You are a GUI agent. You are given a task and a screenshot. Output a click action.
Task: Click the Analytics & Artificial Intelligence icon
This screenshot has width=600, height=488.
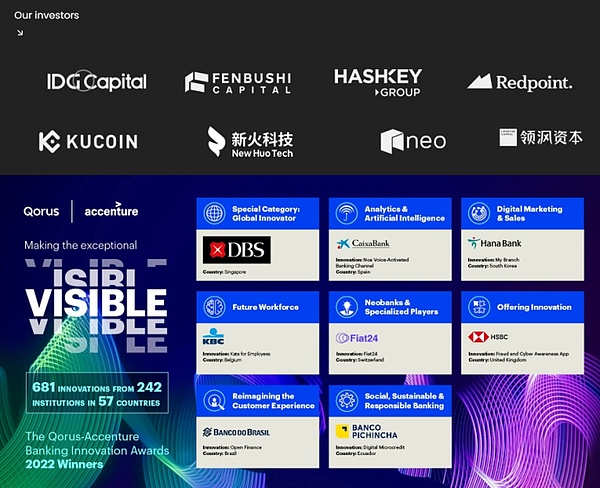[x=346, y=213]
